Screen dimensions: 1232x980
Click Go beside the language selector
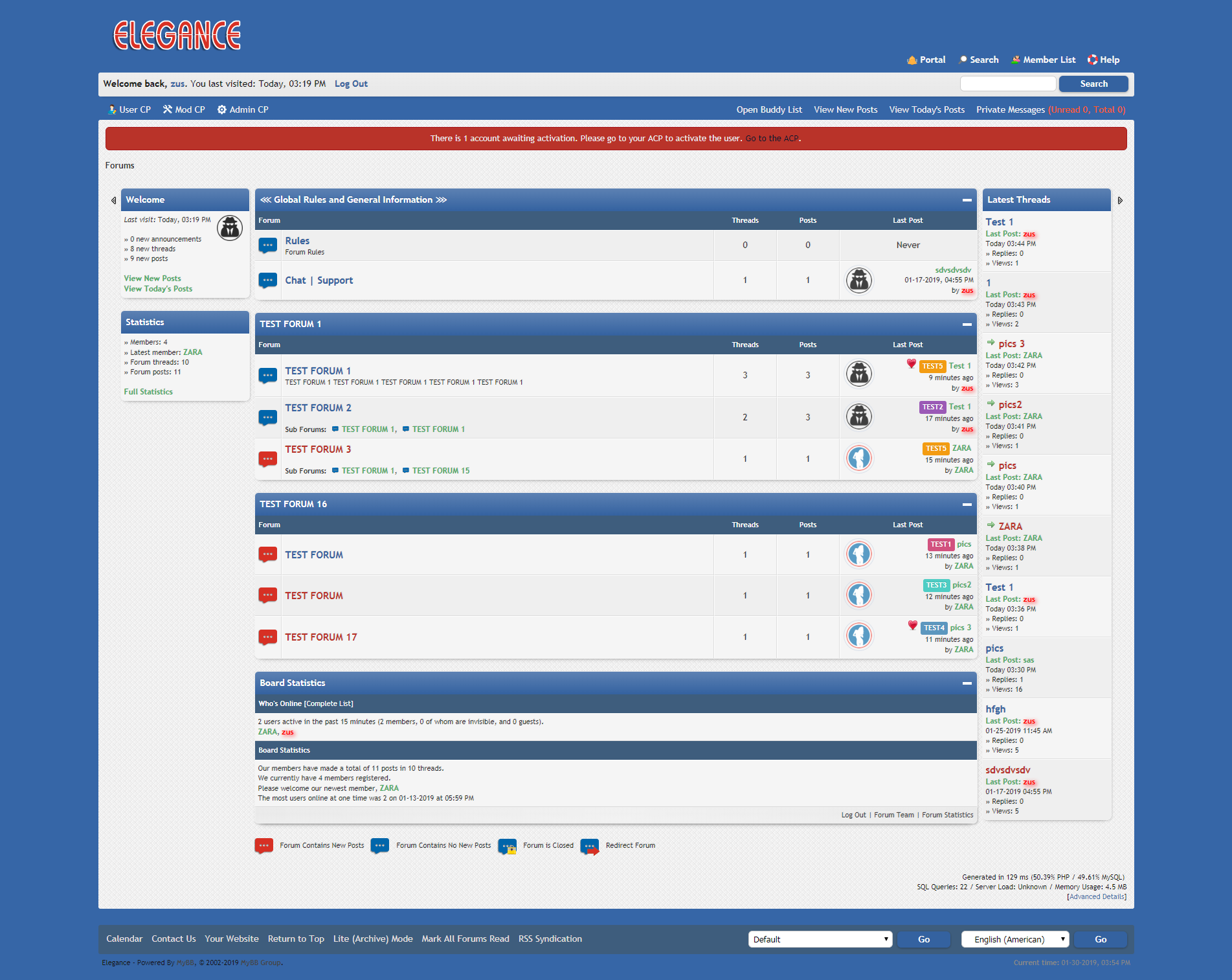click(1101, 939)
